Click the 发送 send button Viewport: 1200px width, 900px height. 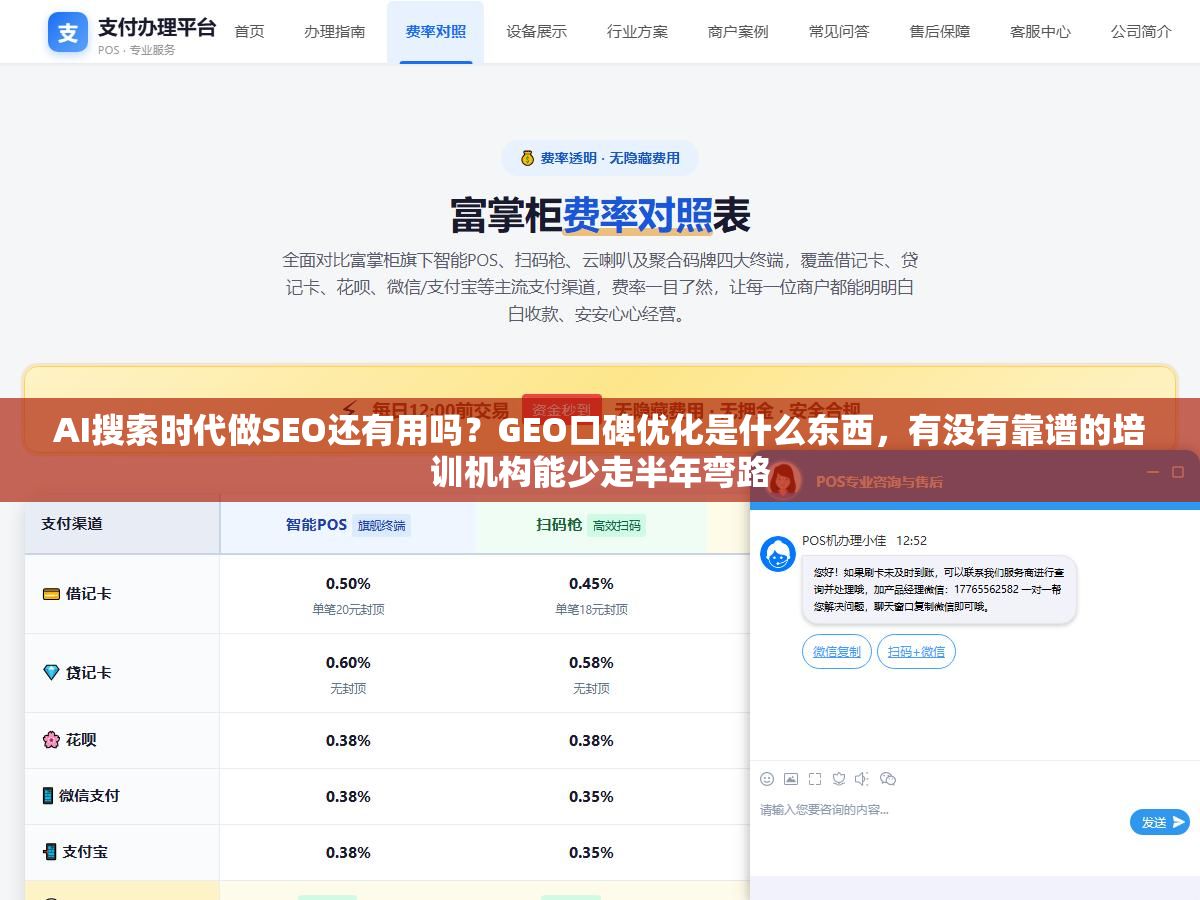pyautogui.click(x=1160, y=822)
